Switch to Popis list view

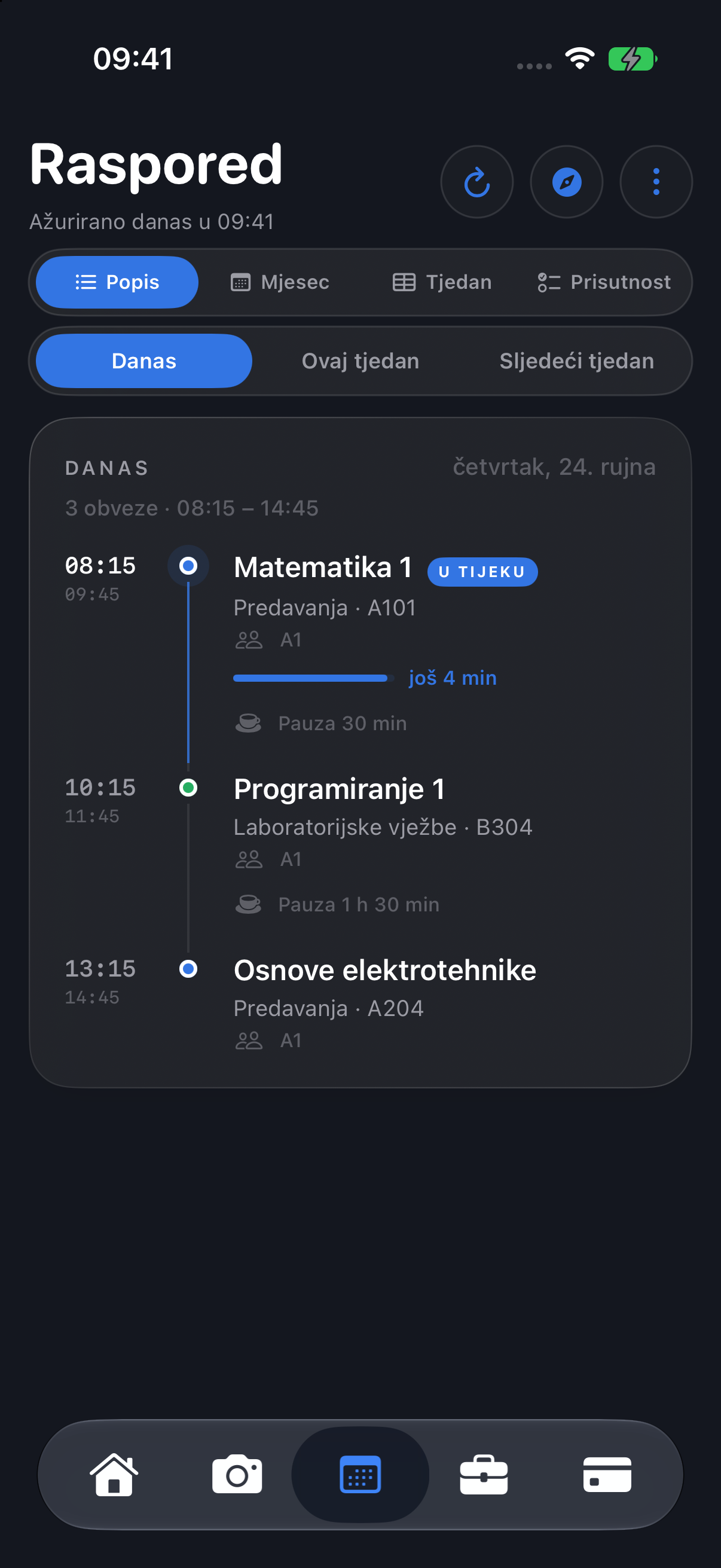(117, 282)
